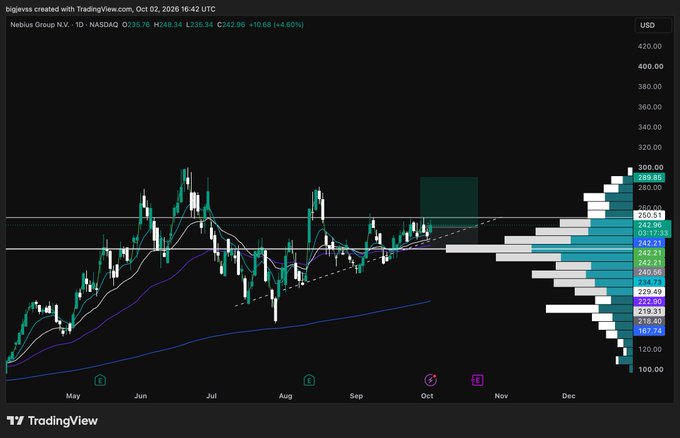680x438 pixels.
Task: Click the 400.00 price axis label
Action: click(x=651, y=66)
